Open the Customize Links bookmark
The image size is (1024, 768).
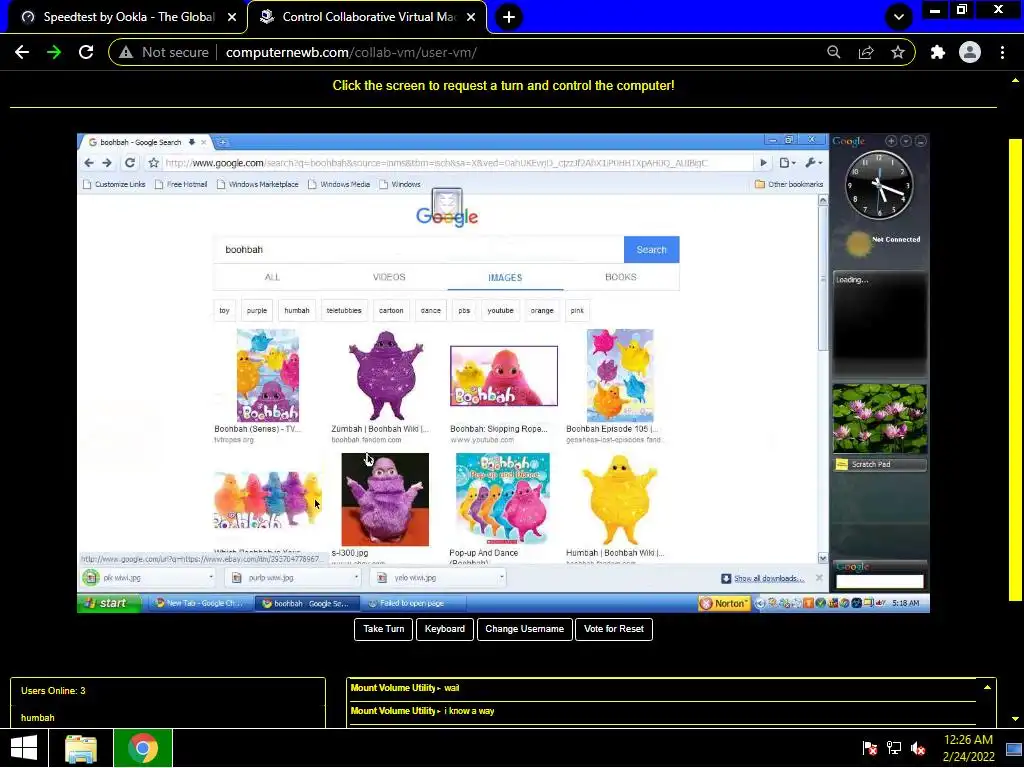114,184
